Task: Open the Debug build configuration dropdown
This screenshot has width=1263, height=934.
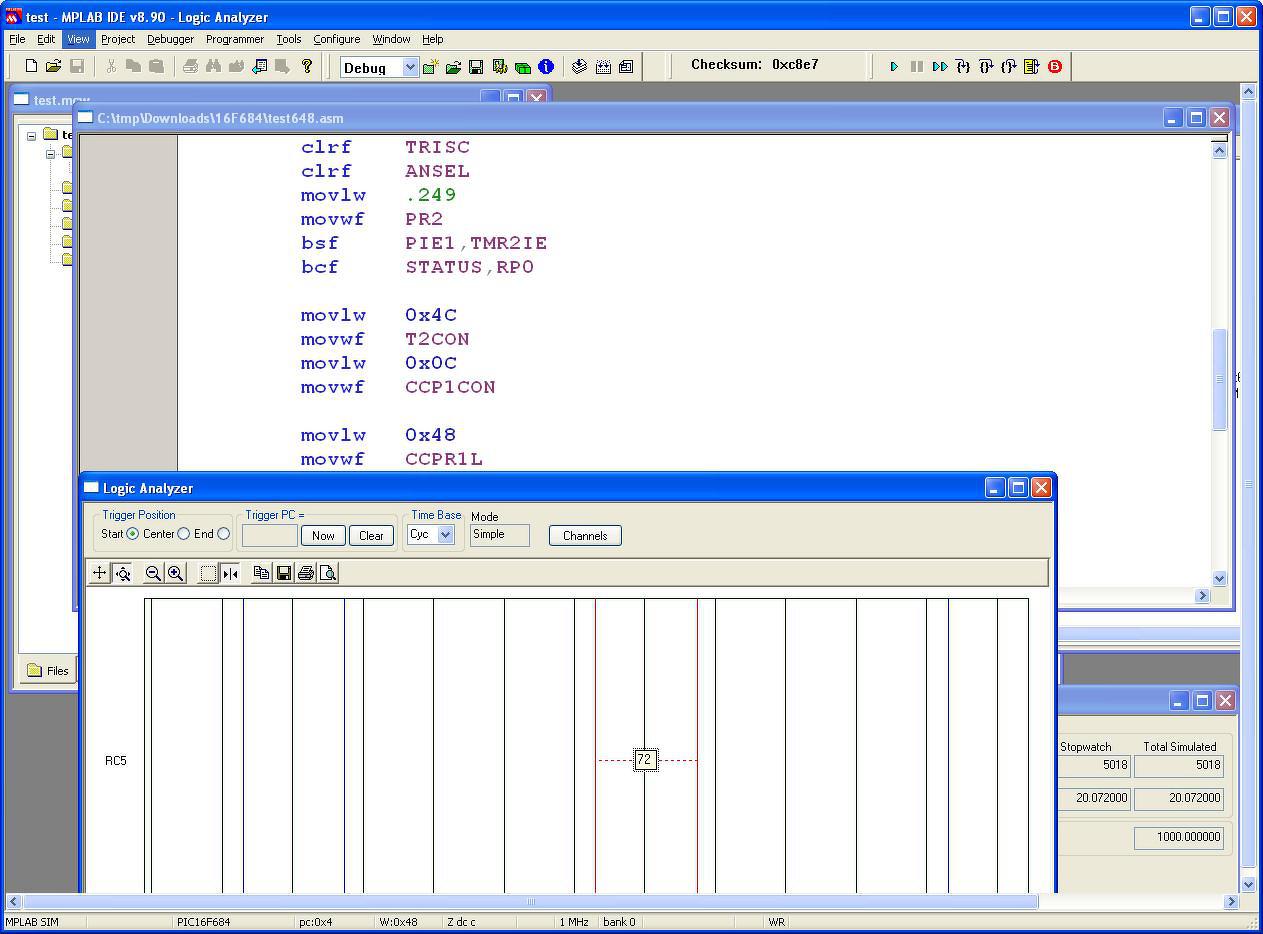Action: click(409, 67)
